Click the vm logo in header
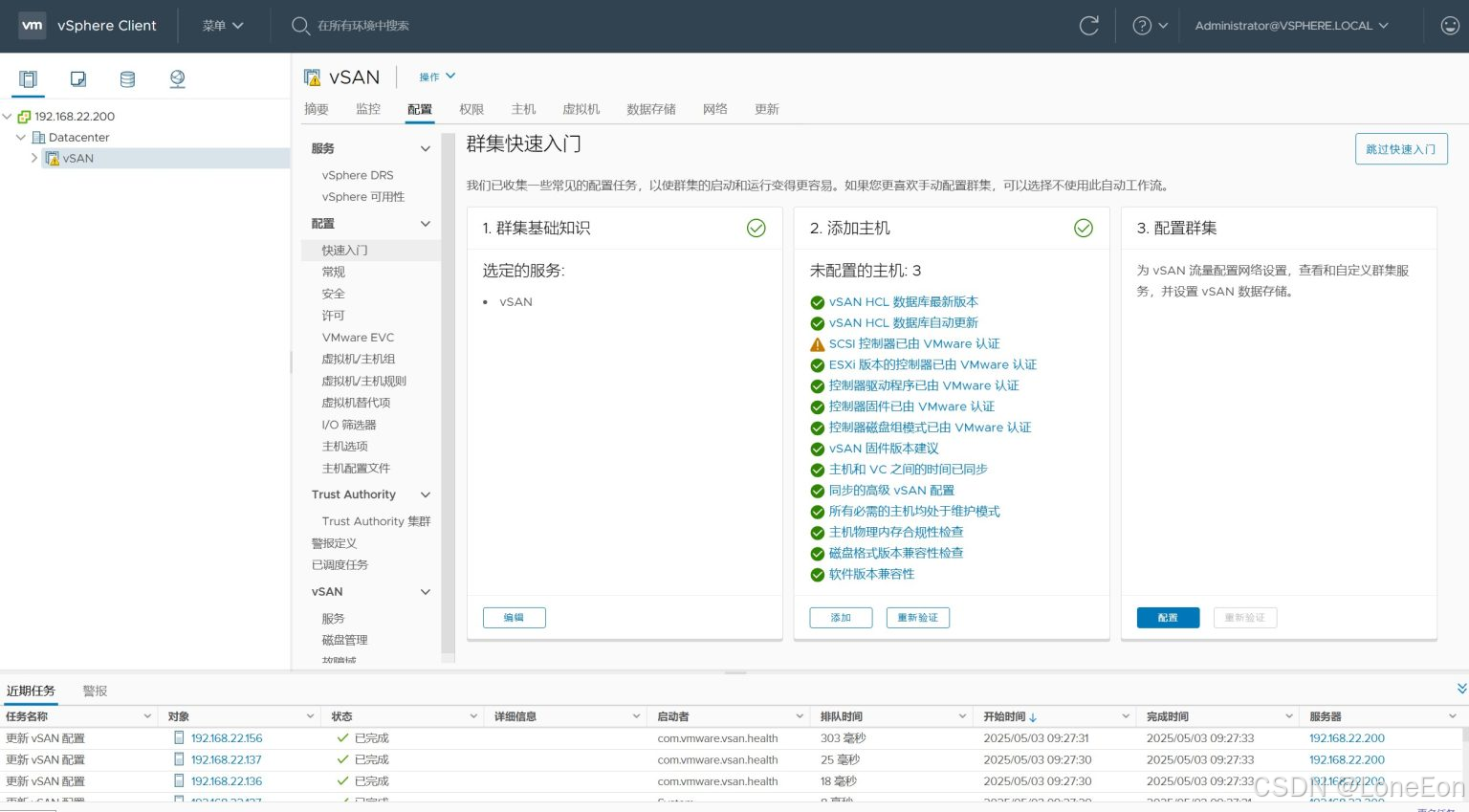Image resolution: width=1469 pixels, height=812 pixels. click(x=33, y=26)
